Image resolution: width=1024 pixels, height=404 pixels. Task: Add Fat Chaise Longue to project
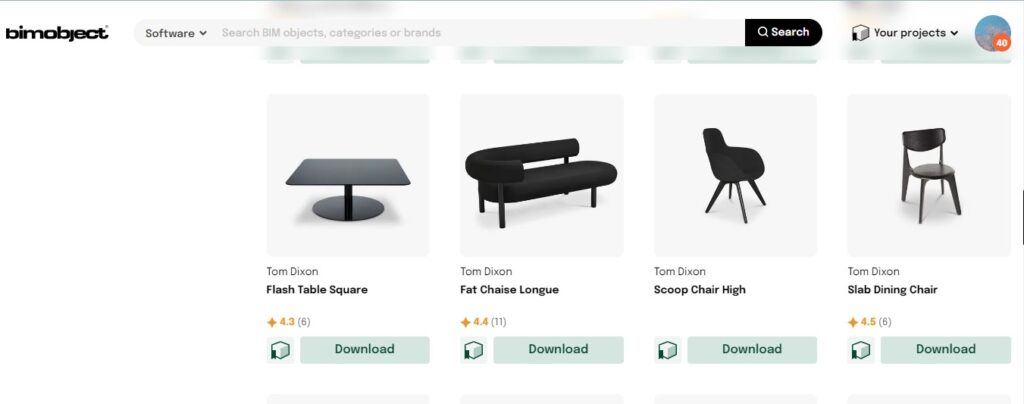click(474, 350)
